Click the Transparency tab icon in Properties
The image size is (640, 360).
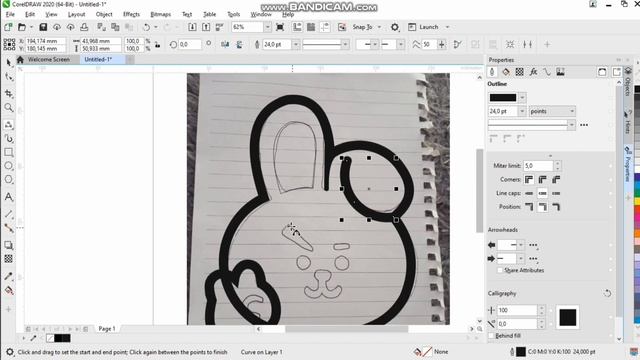pos(519,72)
